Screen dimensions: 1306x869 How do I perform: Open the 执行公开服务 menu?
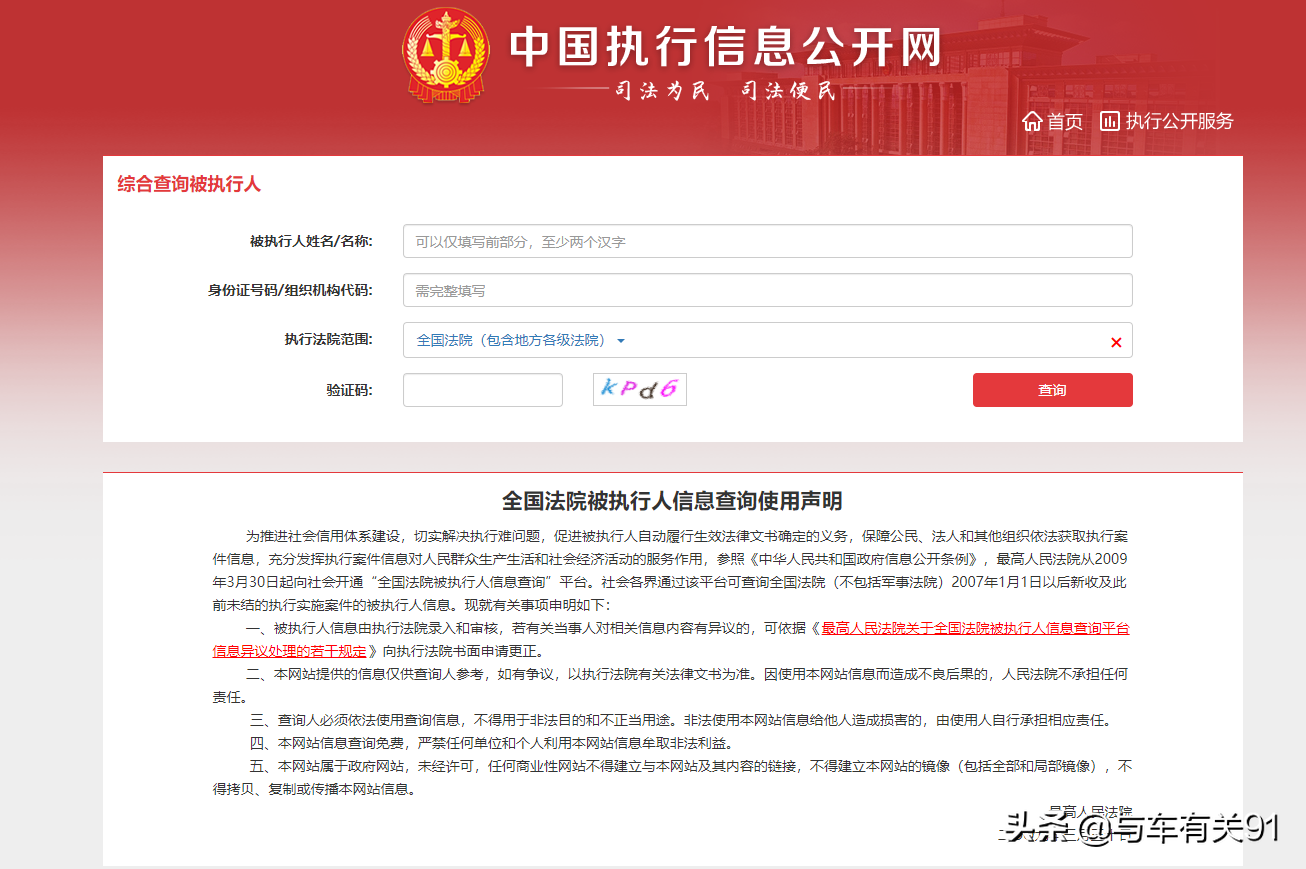(1180, 121)
